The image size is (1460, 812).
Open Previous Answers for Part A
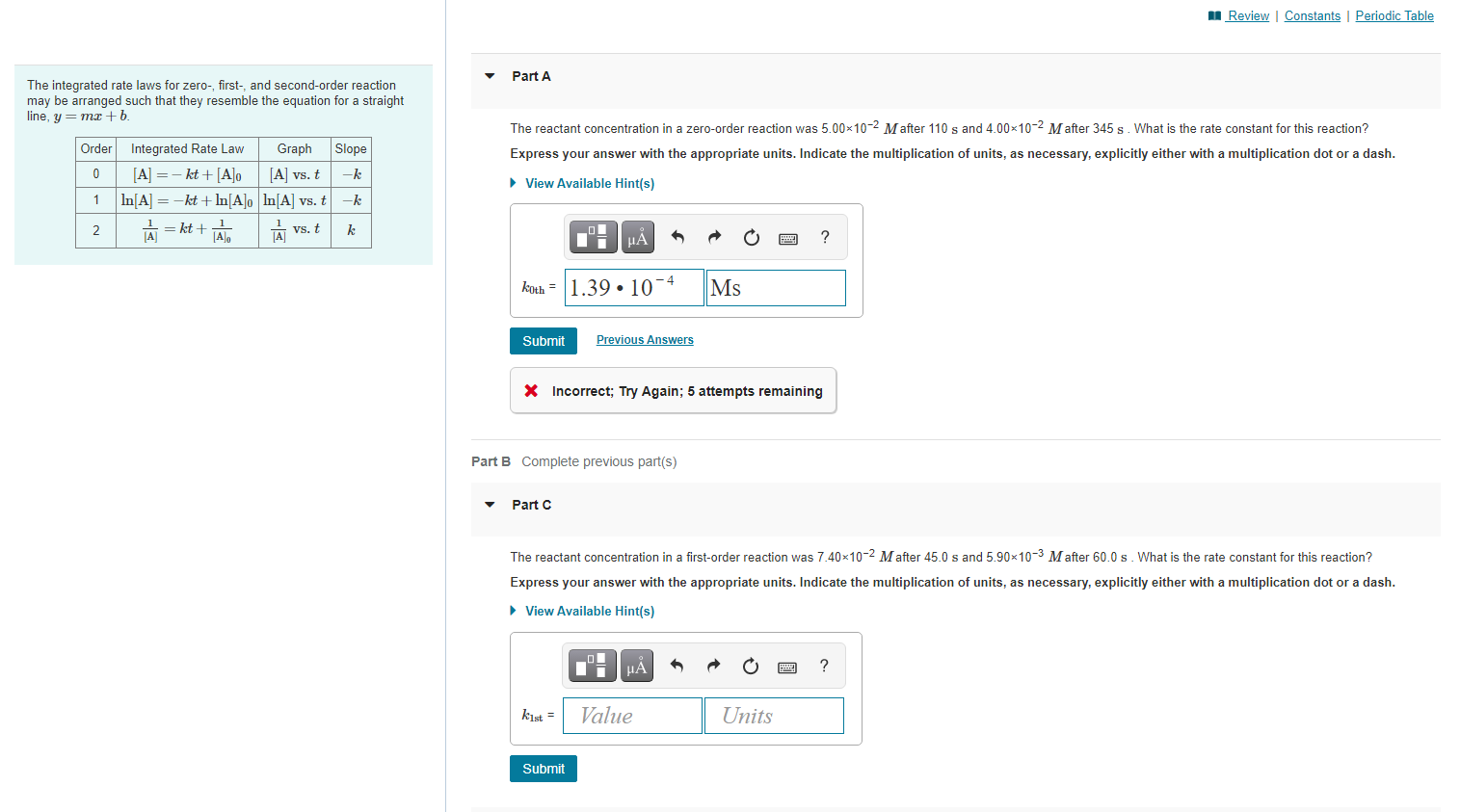click(x=644, y=339)
